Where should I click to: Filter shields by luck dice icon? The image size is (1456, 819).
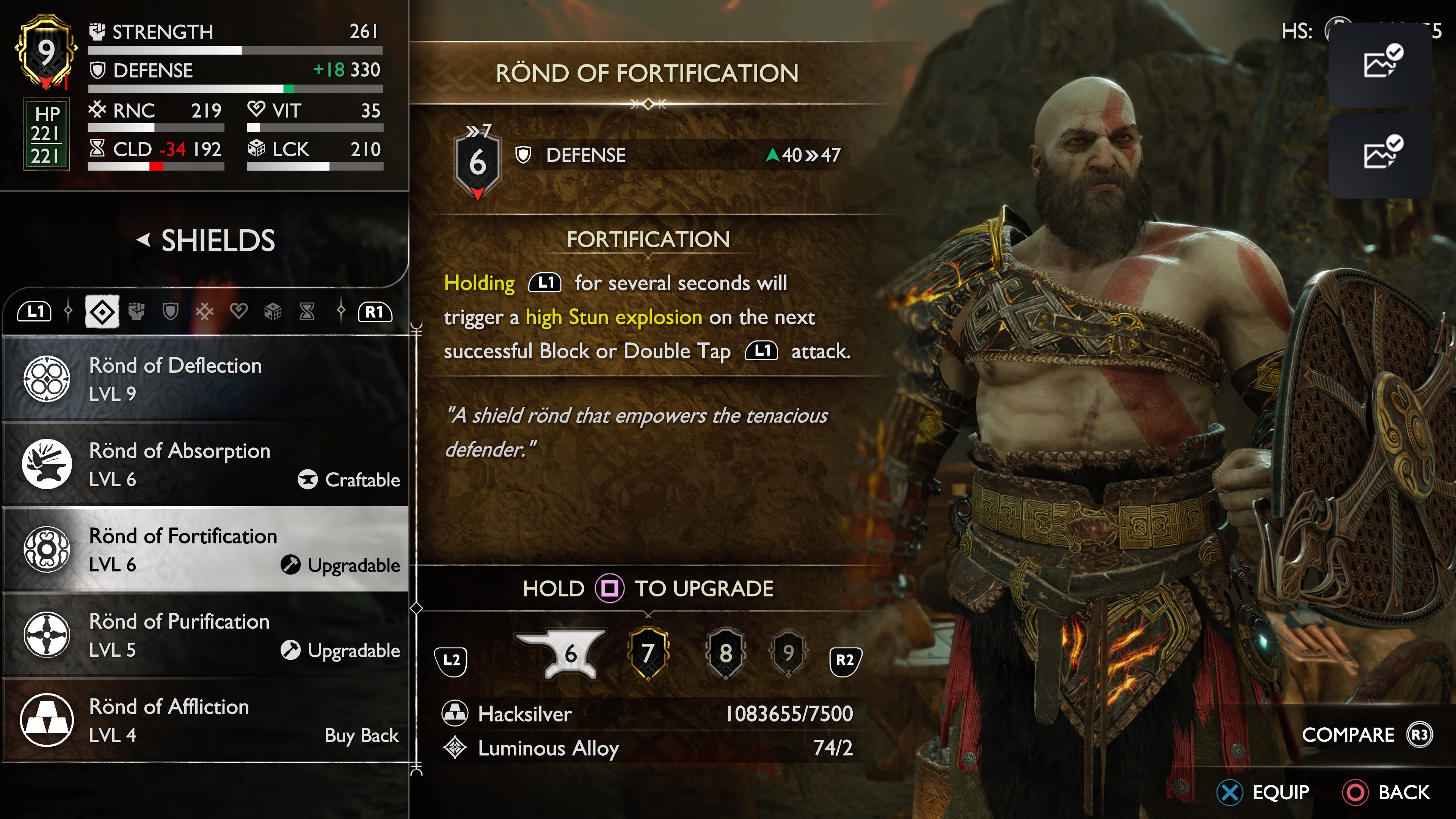(273, 311)
